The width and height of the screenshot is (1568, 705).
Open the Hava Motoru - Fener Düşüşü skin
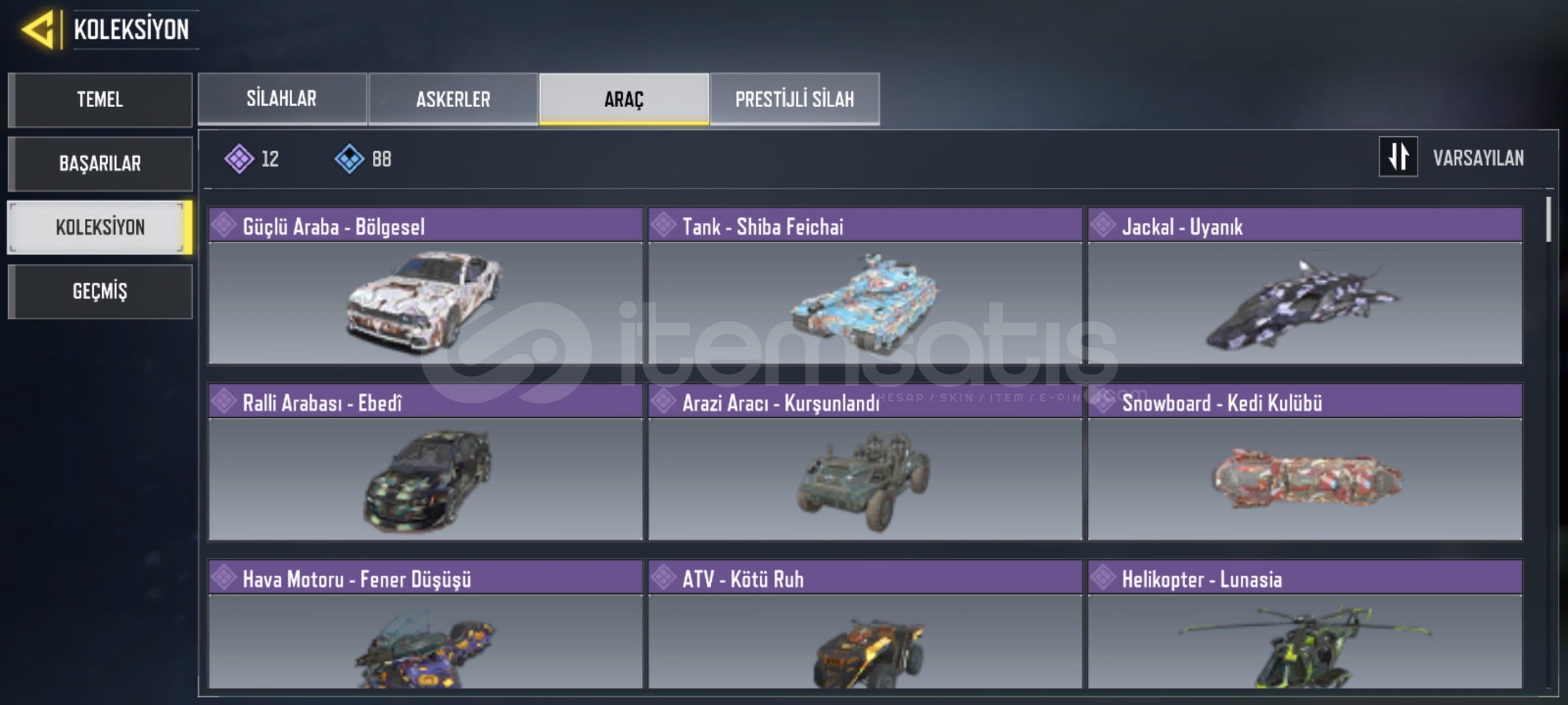[x=425, y=624]
